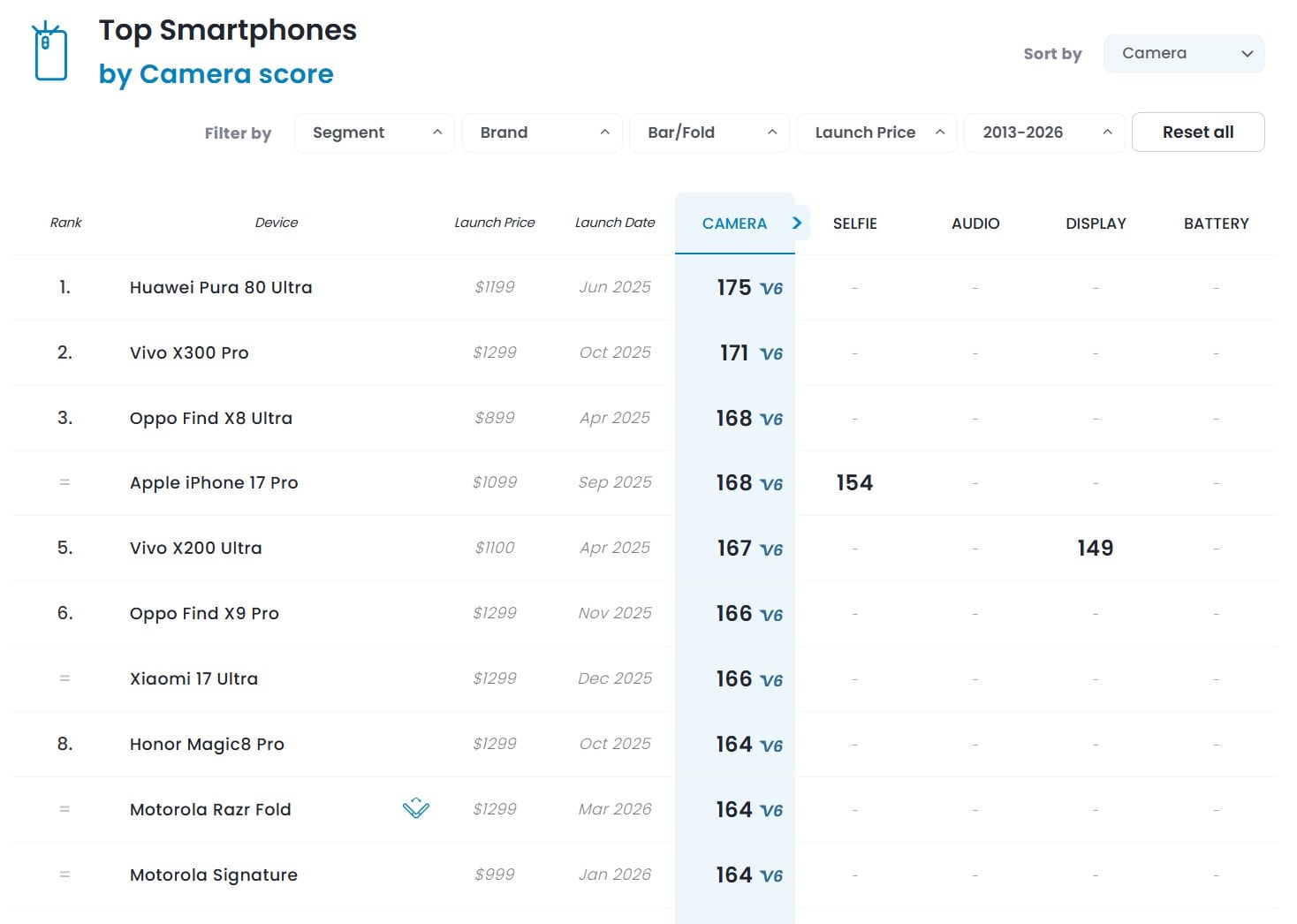Click the Reset all button
Image resolution: width=1297 pixels, height=924 pixels.
(x=1198, y=132)
